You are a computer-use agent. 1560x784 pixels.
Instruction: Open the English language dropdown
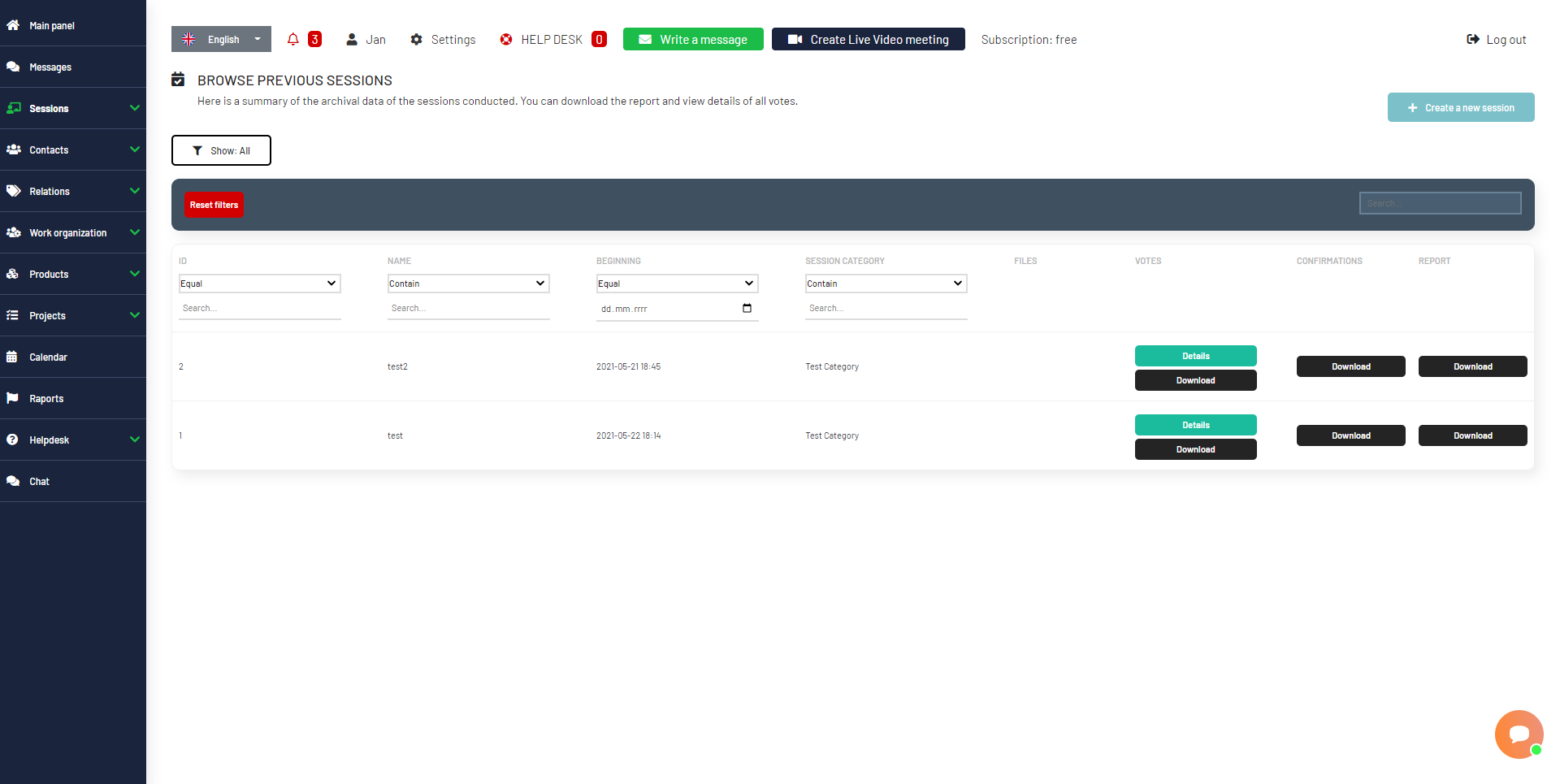[x=221, y=39]
